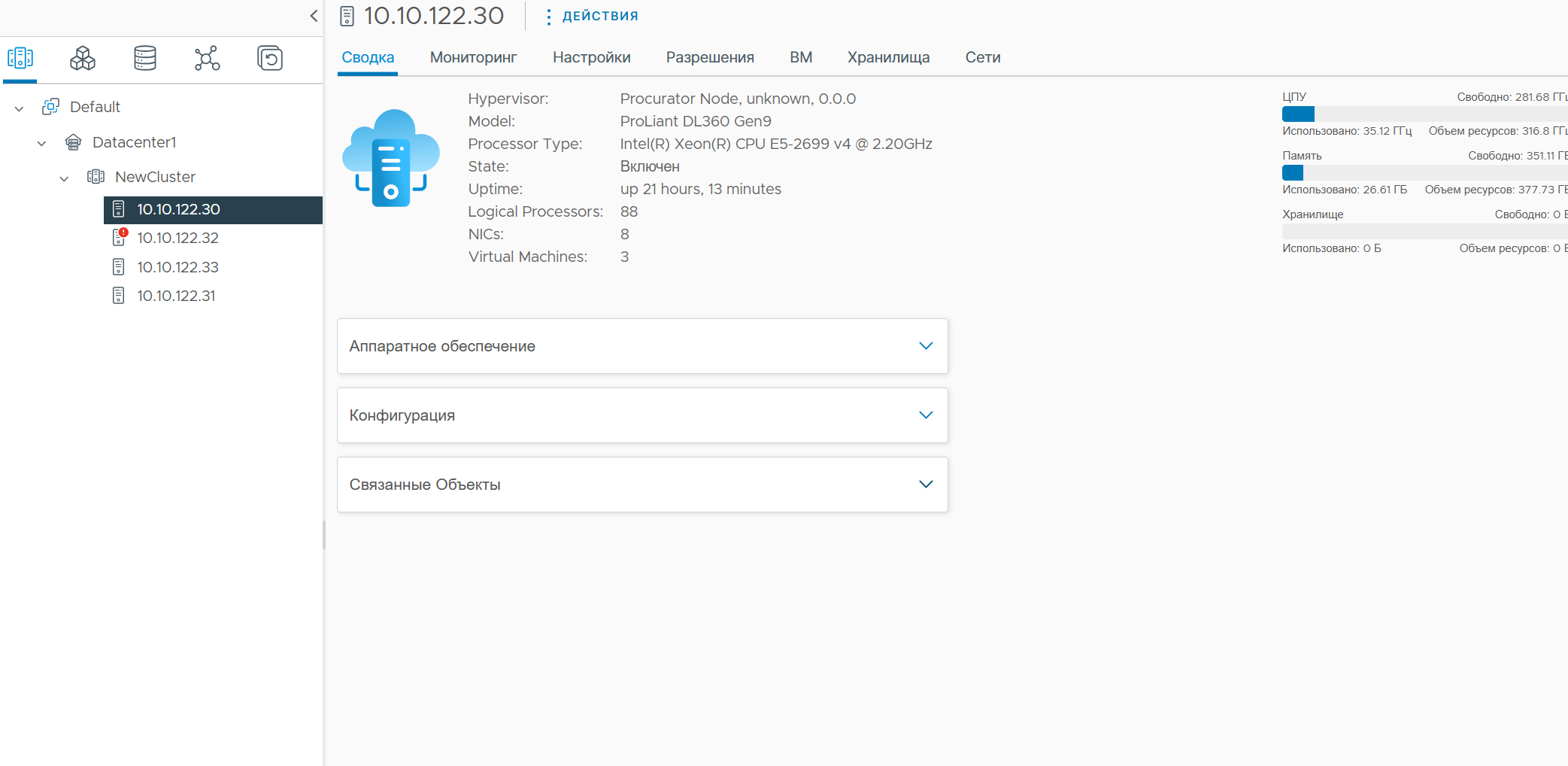Click the ЦПУ usage progress bar
The image size is (1568, 766).
(1424, 114)
